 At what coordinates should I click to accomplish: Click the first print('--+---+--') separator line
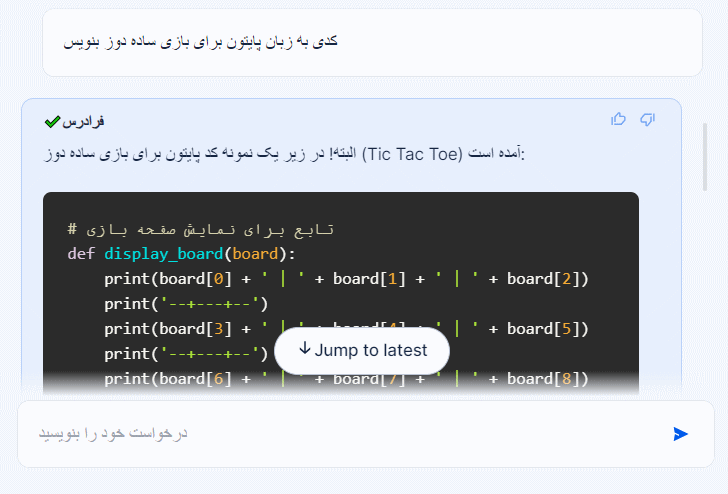pos(186,303)
